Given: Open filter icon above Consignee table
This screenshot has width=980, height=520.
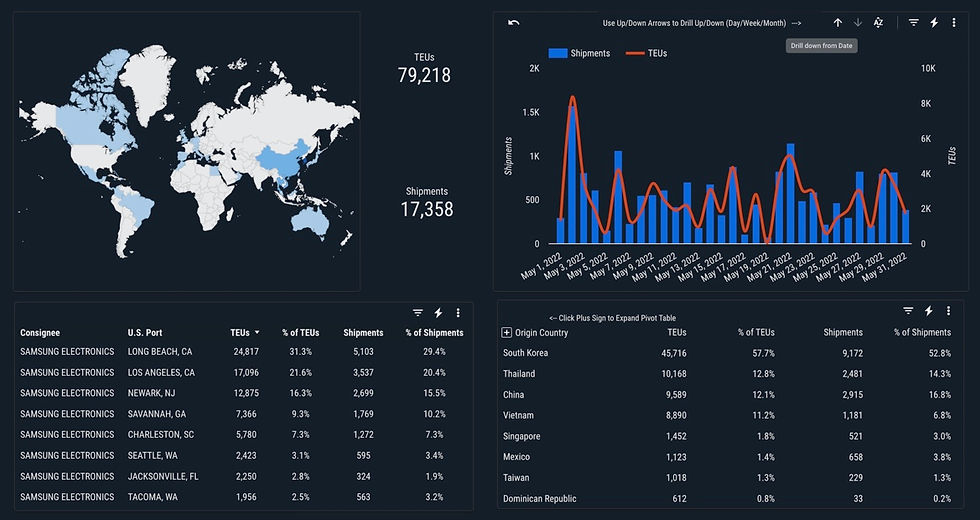Looking at the screenshot, I should (x=418, y=312).
